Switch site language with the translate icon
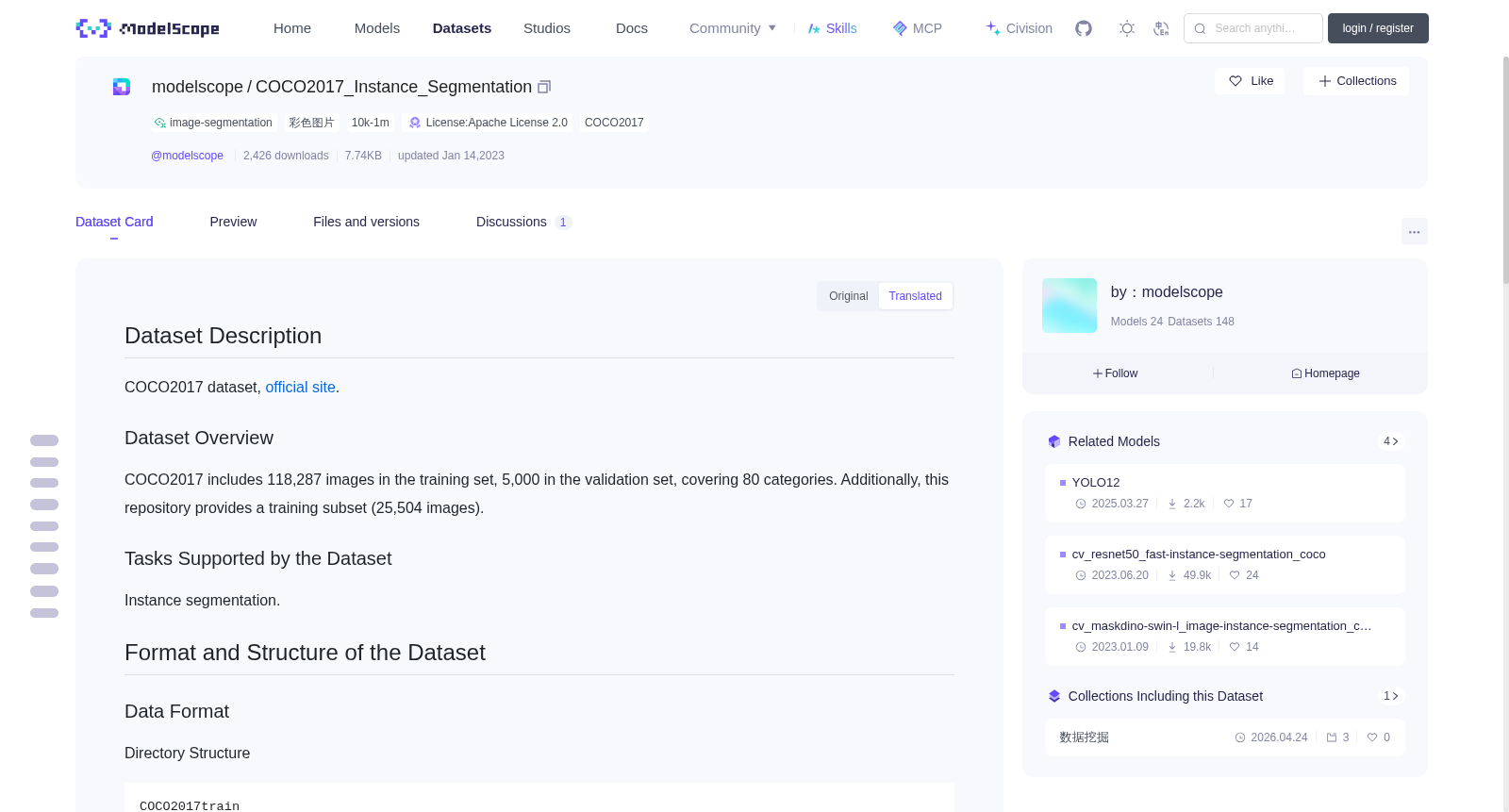The image size is (1509, 812). (x=1161, y=28)
